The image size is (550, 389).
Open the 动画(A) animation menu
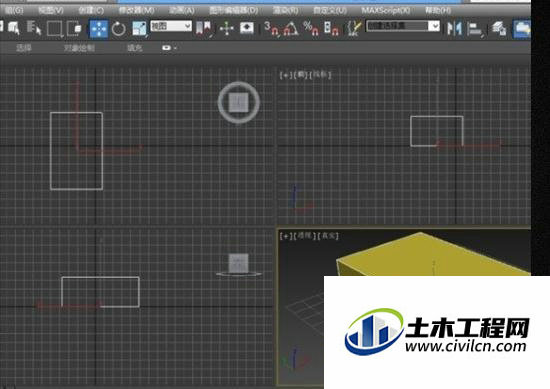(182, 11)
